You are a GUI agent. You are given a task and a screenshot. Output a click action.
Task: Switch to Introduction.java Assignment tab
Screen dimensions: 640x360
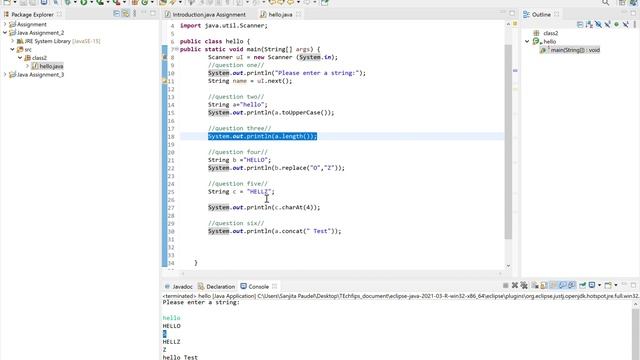[205, 14]
